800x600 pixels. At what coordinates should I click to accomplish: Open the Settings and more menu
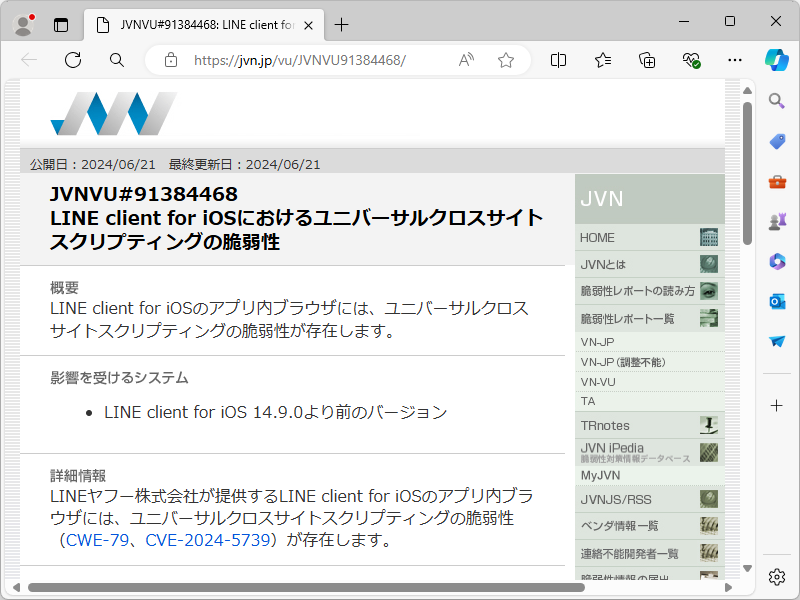tap(735, 60)
